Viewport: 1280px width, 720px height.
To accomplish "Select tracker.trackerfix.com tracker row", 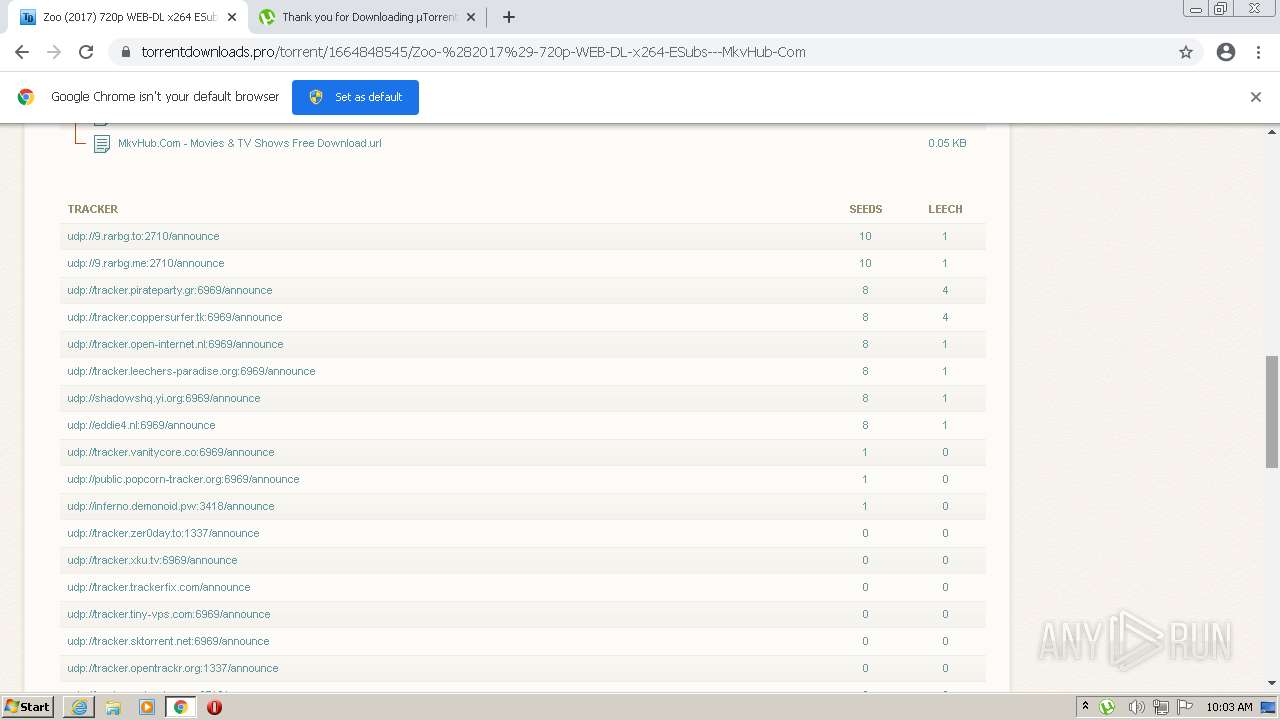I will (x=523, y=587).
